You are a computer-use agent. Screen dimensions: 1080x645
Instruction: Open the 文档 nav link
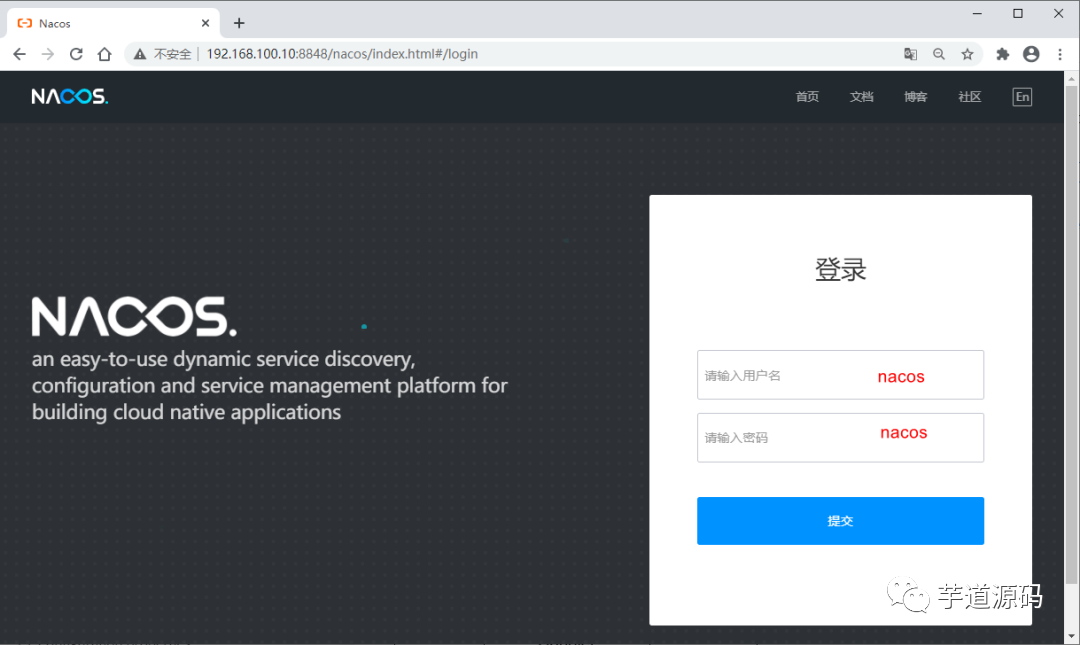tap(862, 96)
